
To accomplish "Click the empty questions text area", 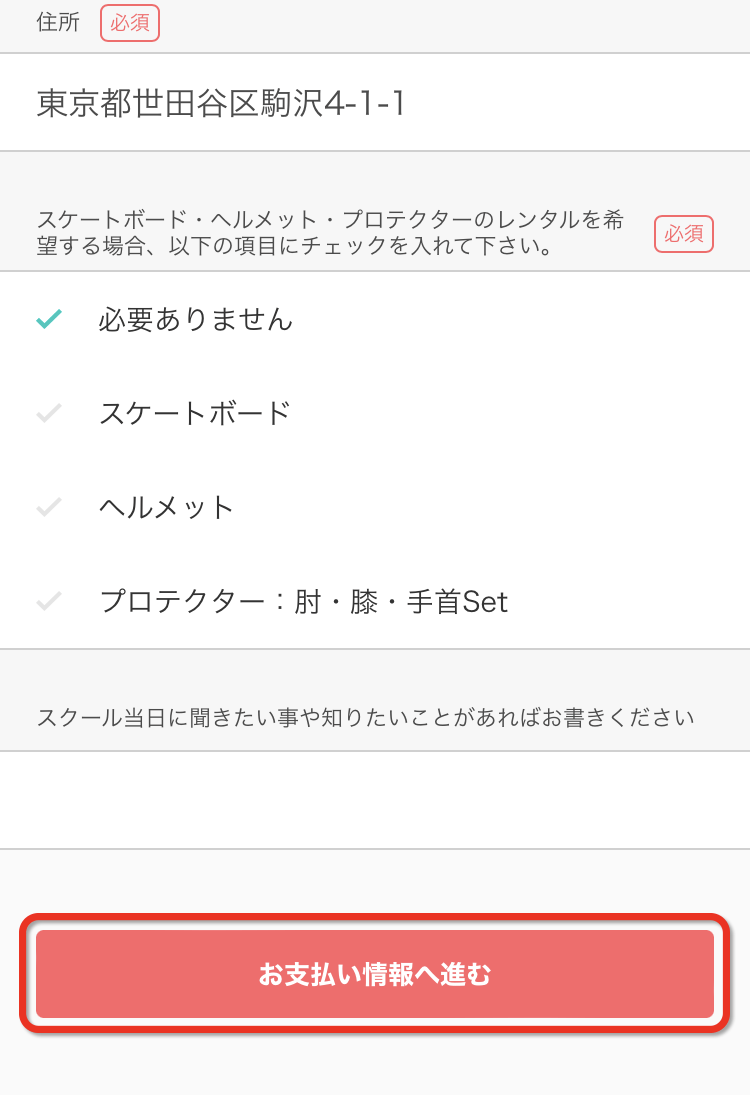I will tap(375, 800).
